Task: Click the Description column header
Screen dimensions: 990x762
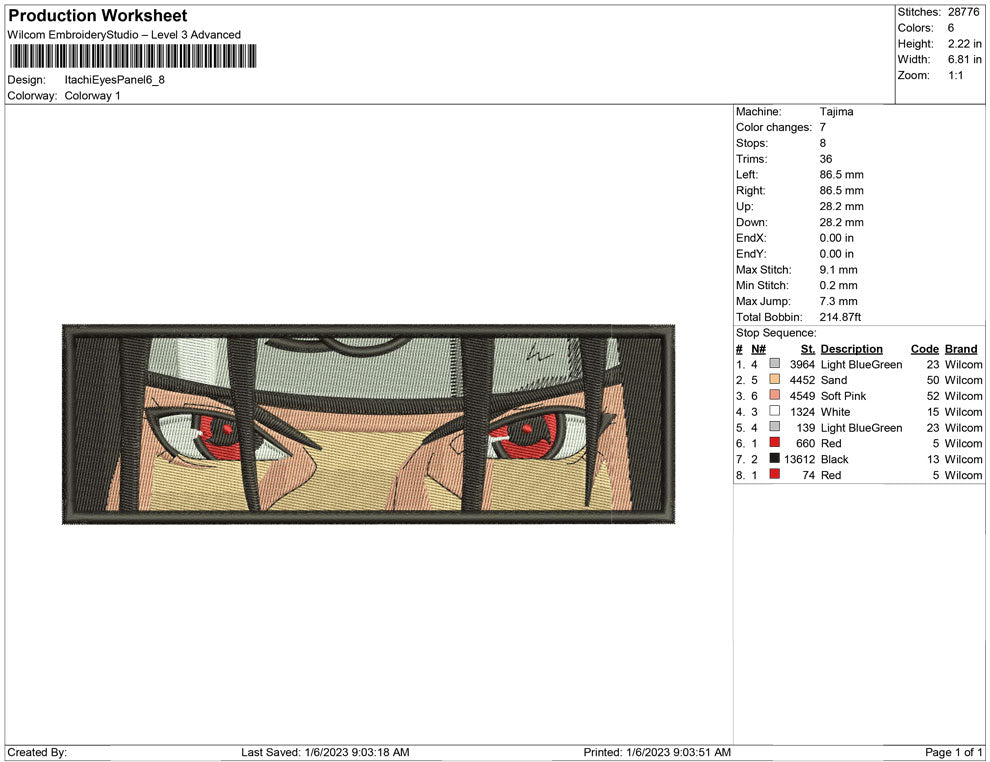Action: coord(851,348)
